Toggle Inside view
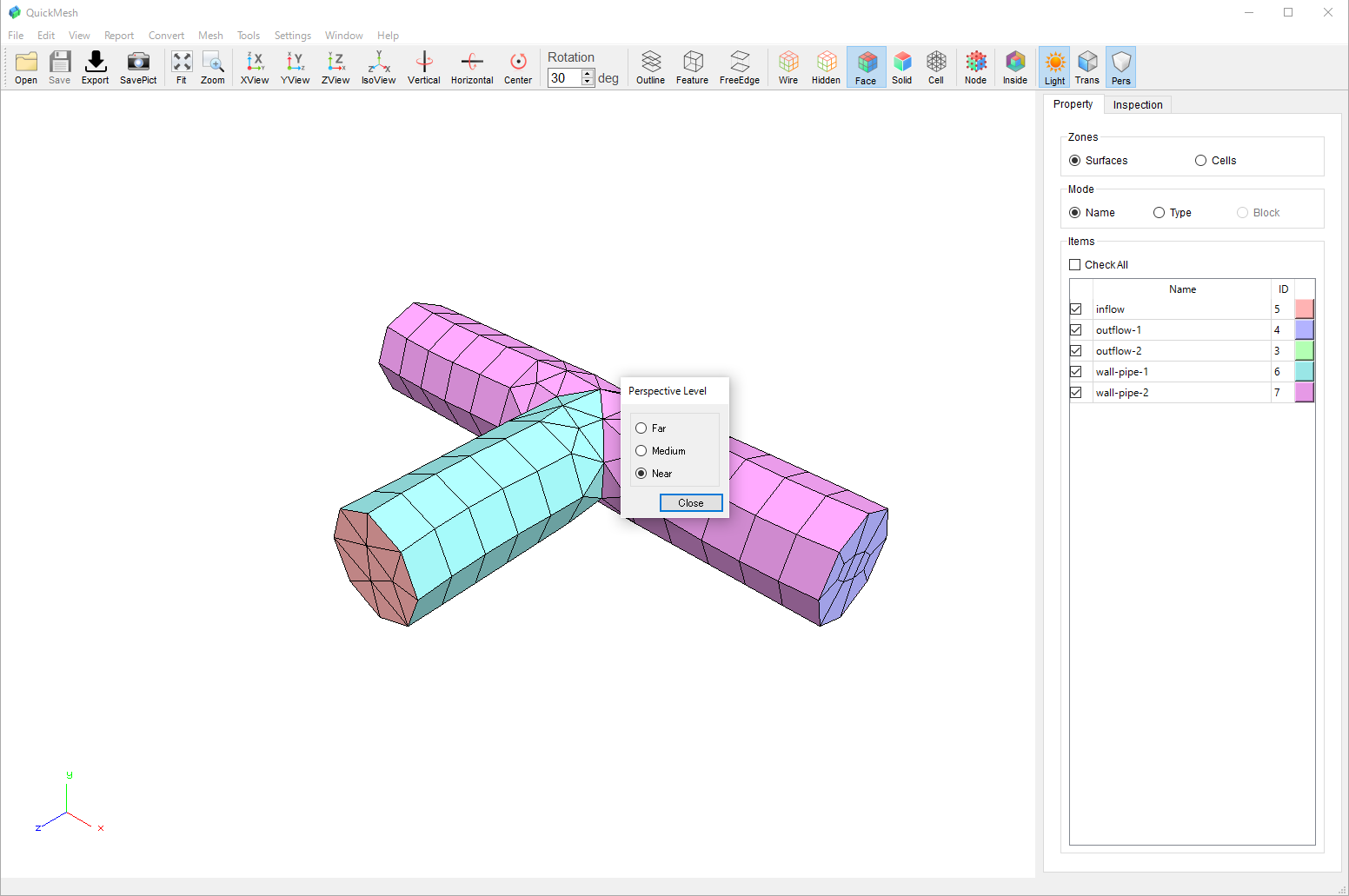Image resolution: width=1349 pixels, height=896 pixels. (1015, 67)
